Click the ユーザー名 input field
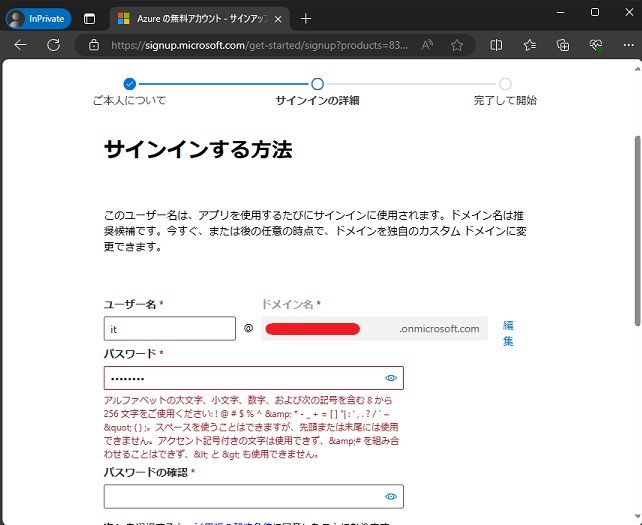 [x=170, y=328]
